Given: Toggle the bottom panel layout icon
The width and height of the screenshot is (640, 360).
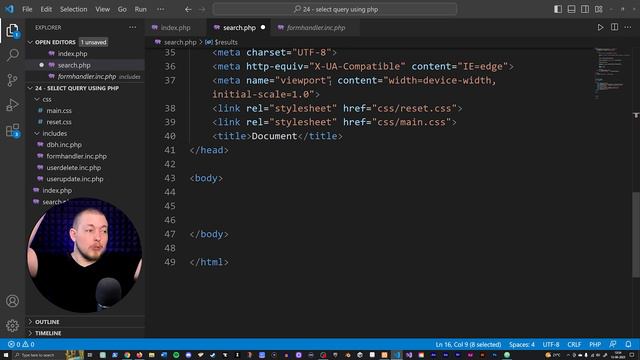Looking at the screenshot, I should pyautogui.click(x=571, y=9).
